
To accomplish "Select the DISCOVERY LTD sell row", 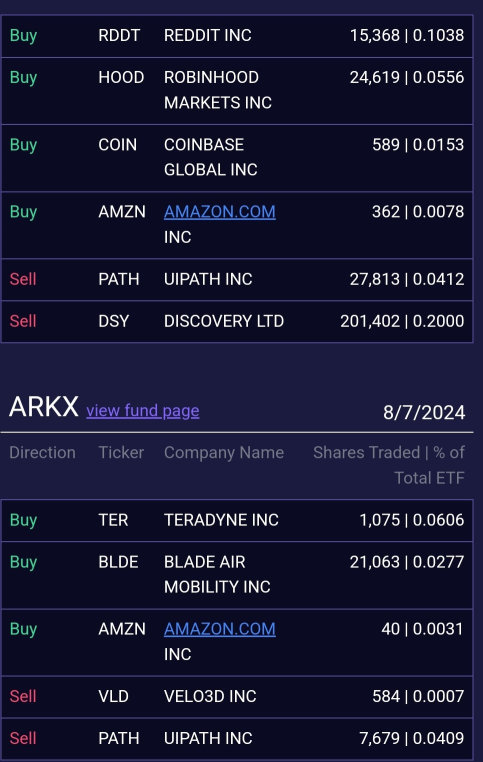I will click(237, 321).
